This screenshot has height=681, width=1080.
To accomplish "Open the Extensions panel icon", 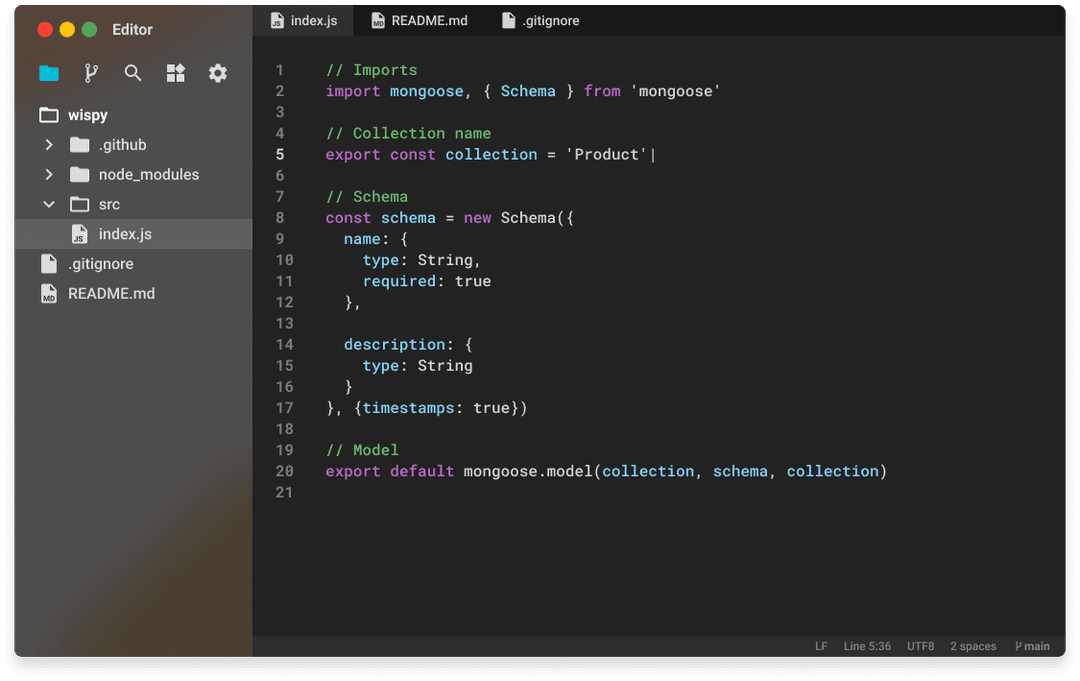I will coord(176,72).
